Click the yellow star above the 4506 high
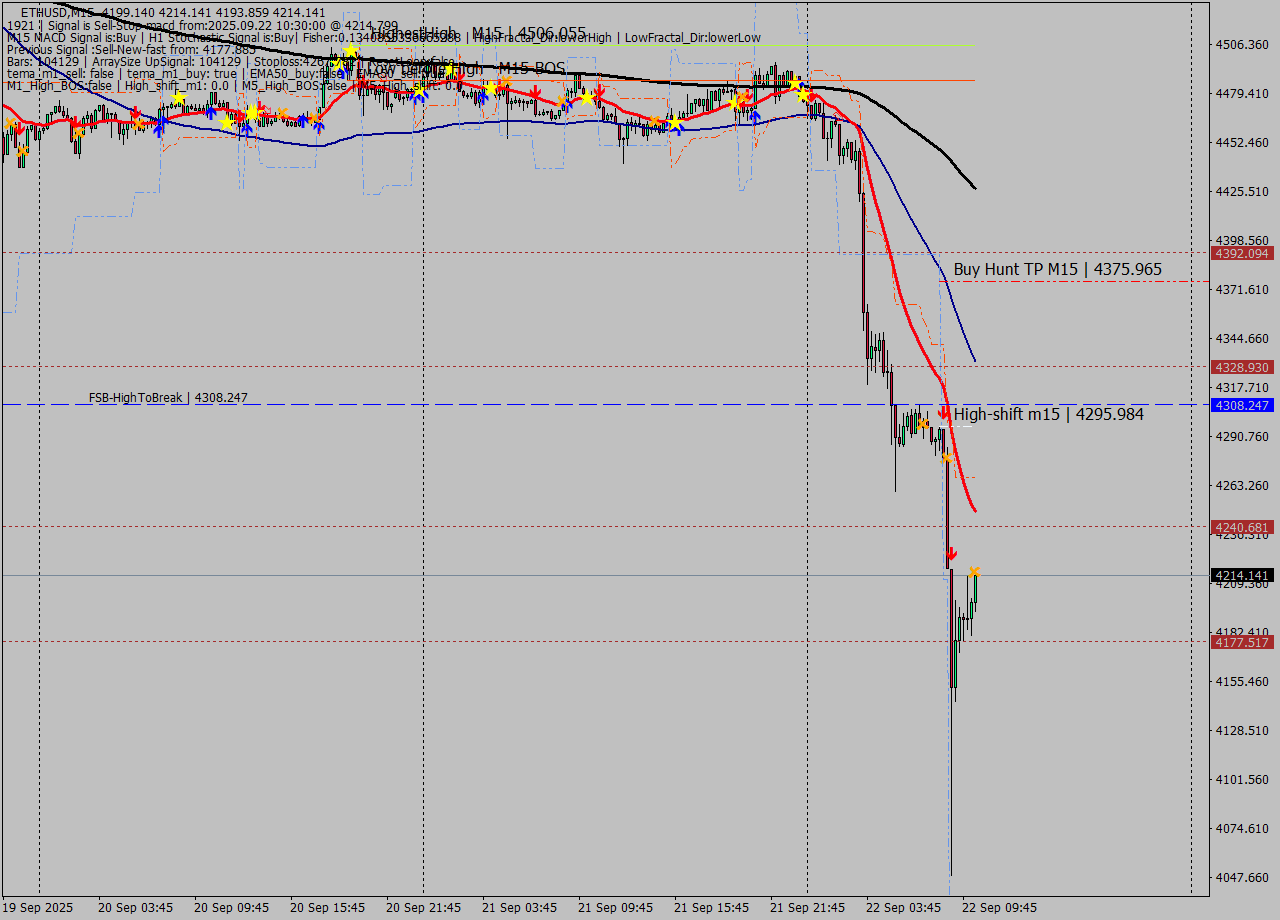The image size is (1280, 920). 350,50
